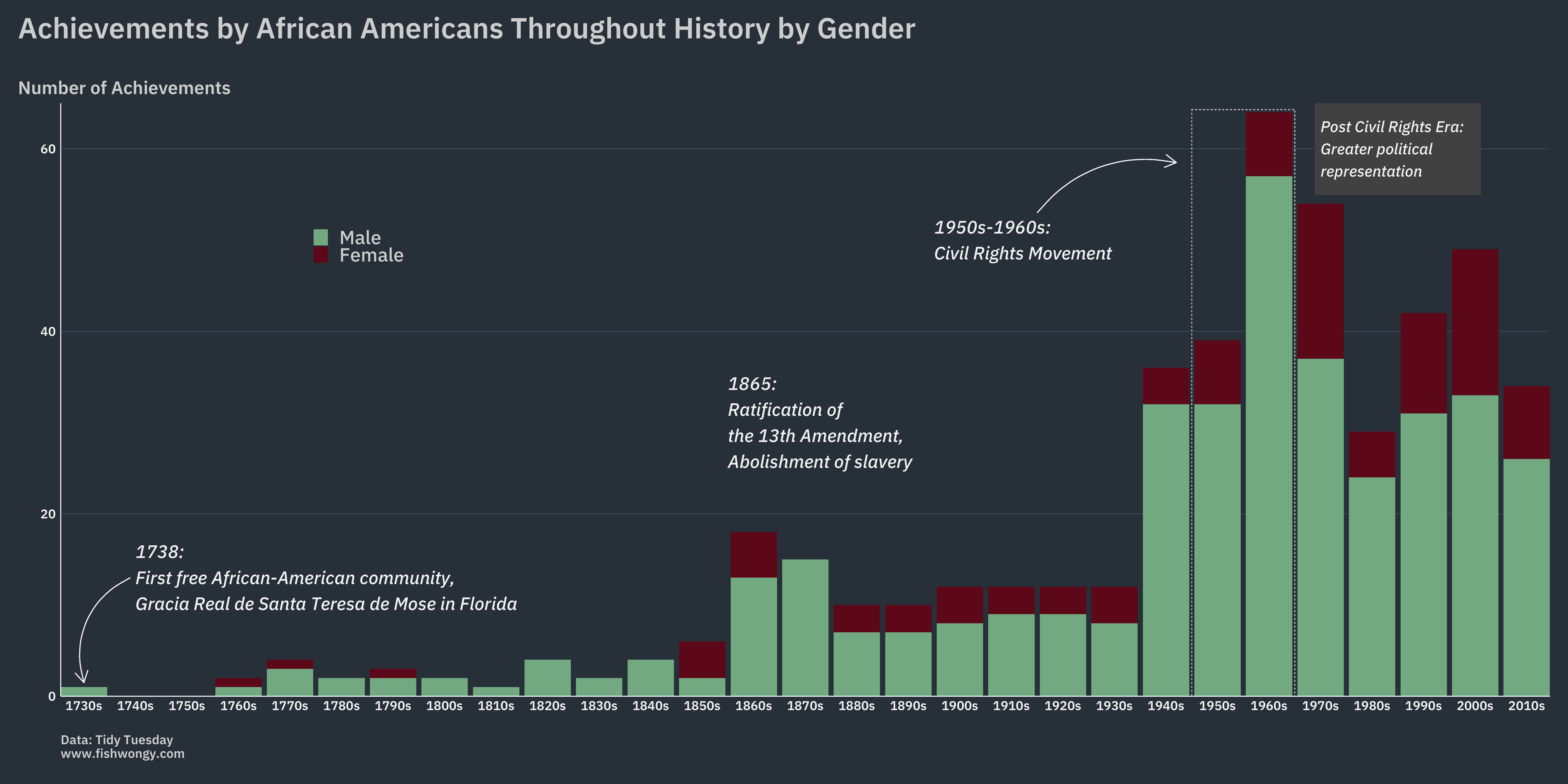Image resolution: width=1568 pixels, height=784 pixels.
Task: Click the '1900s' x-axis label
Action: point(960,706)
